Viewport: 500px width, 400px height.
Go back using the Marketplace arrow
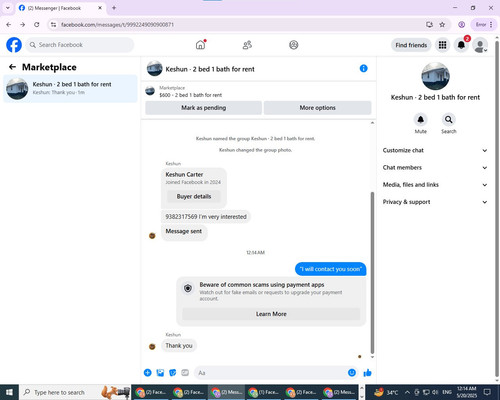click(x=12, y=67)
